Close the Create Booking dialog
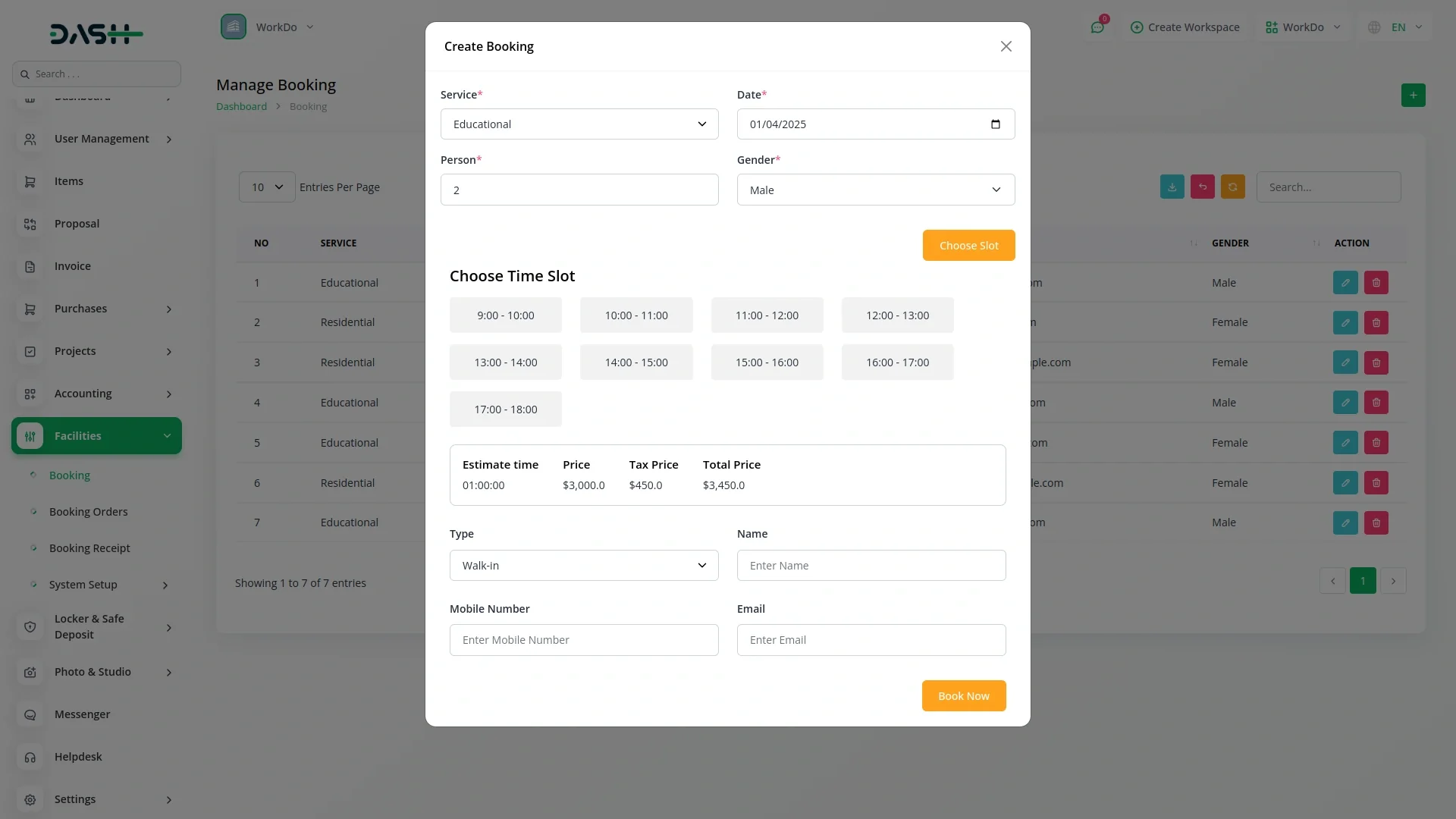 1006,47
